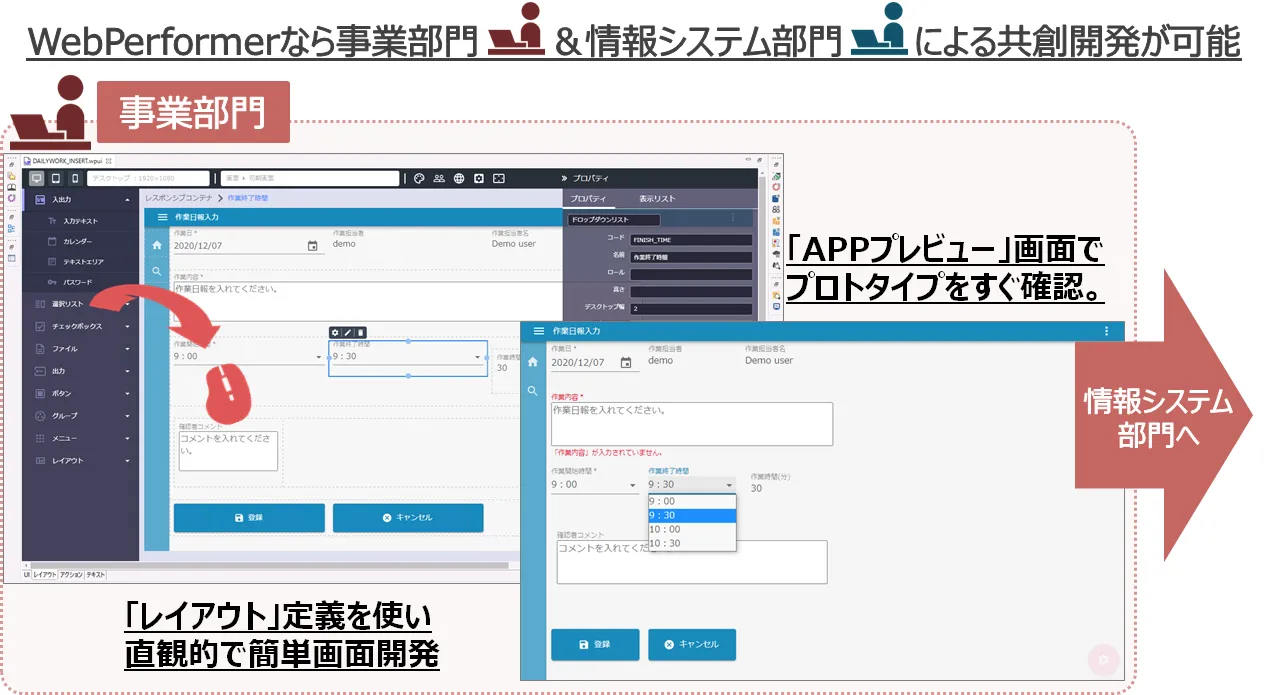The width and height of the screenshot is (1268, 695).
Task: Switch to the 表示リスト tab in properties panel
Action: tap(658, 198)
